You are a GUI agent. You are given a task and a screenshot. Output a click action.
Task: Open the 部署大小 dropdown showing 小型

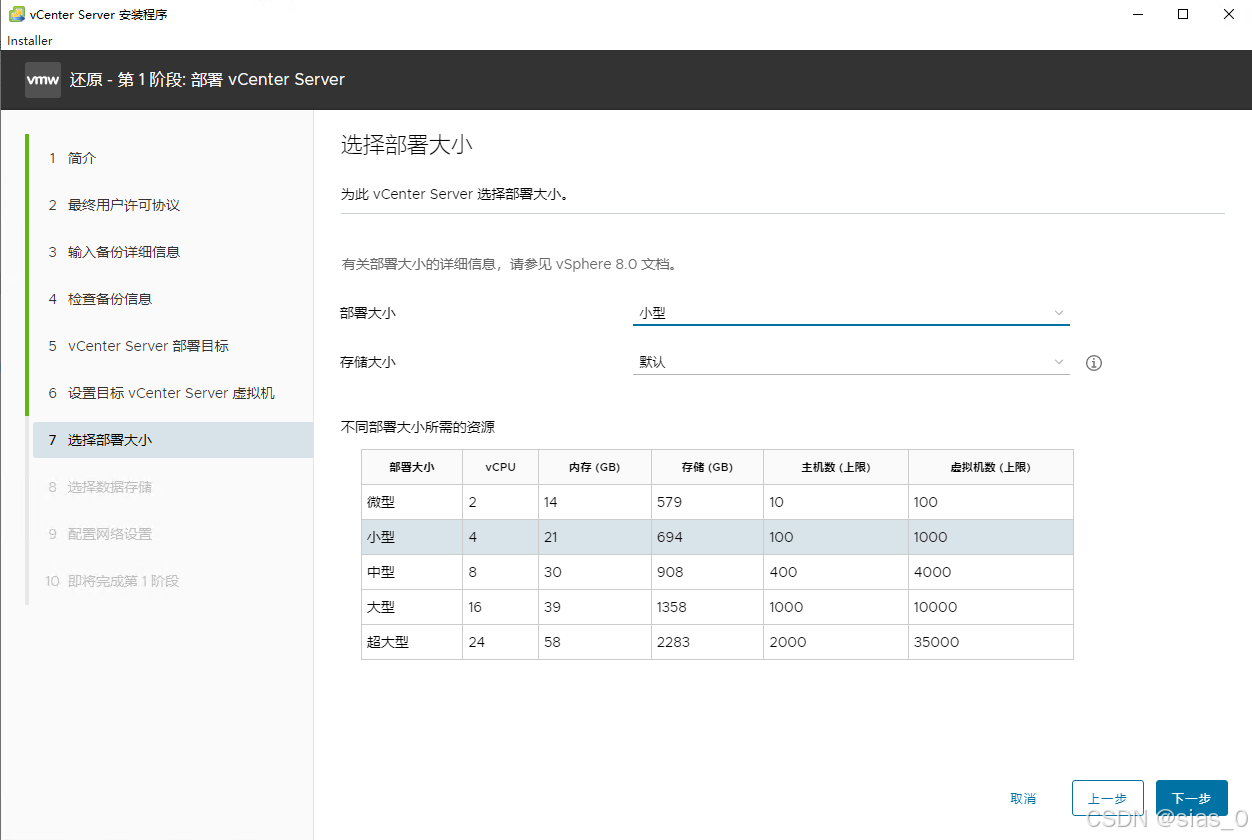[x=851, y=313]
